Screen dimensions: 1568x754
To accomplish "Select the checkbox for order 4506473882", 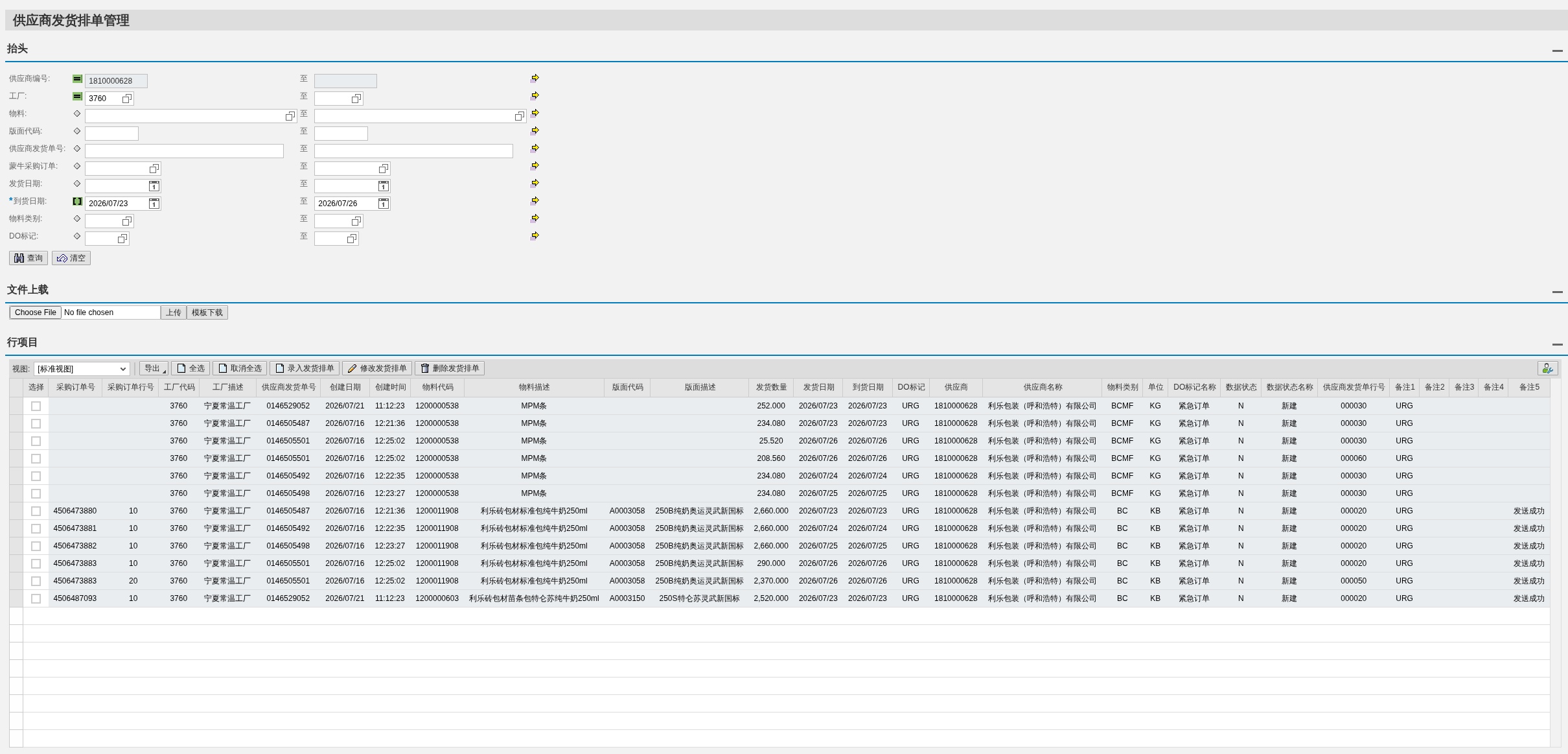I will click(x=36, y=547).
